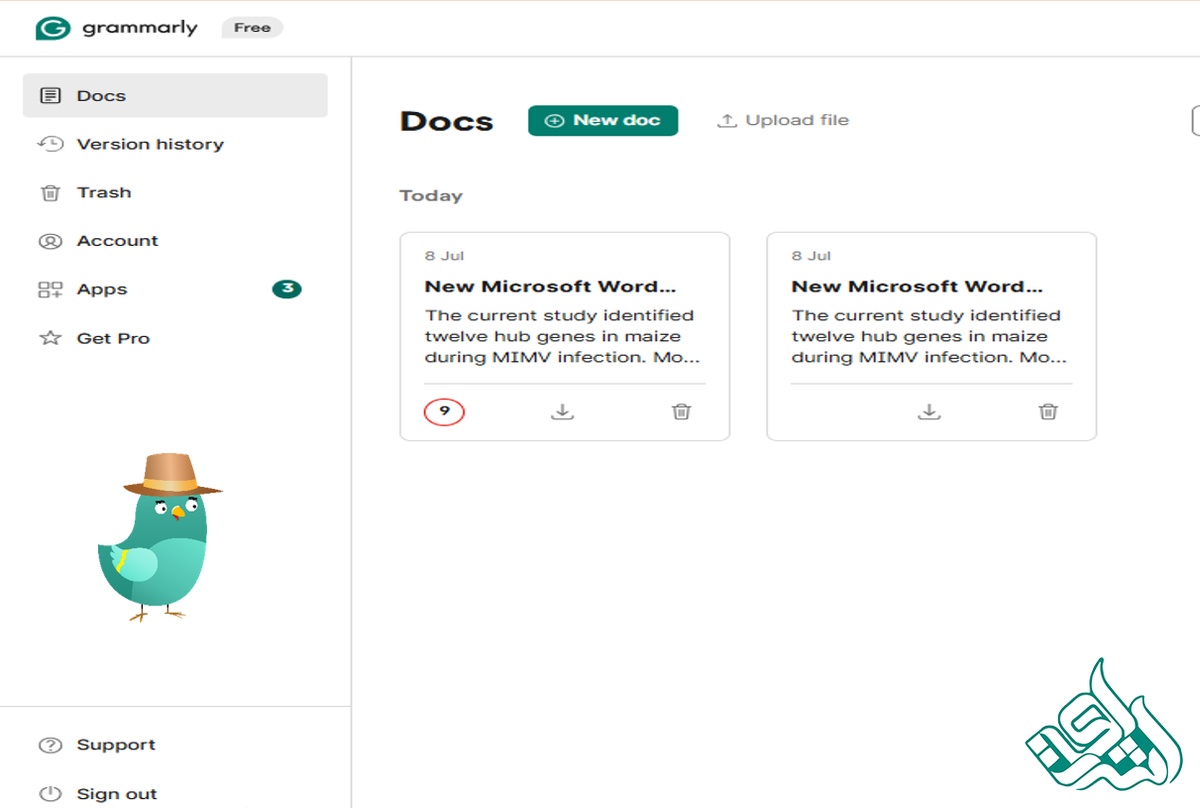Click Upload file button
Image resolution: width=1200 pixels, height=808 pixels.
(783, 120)
